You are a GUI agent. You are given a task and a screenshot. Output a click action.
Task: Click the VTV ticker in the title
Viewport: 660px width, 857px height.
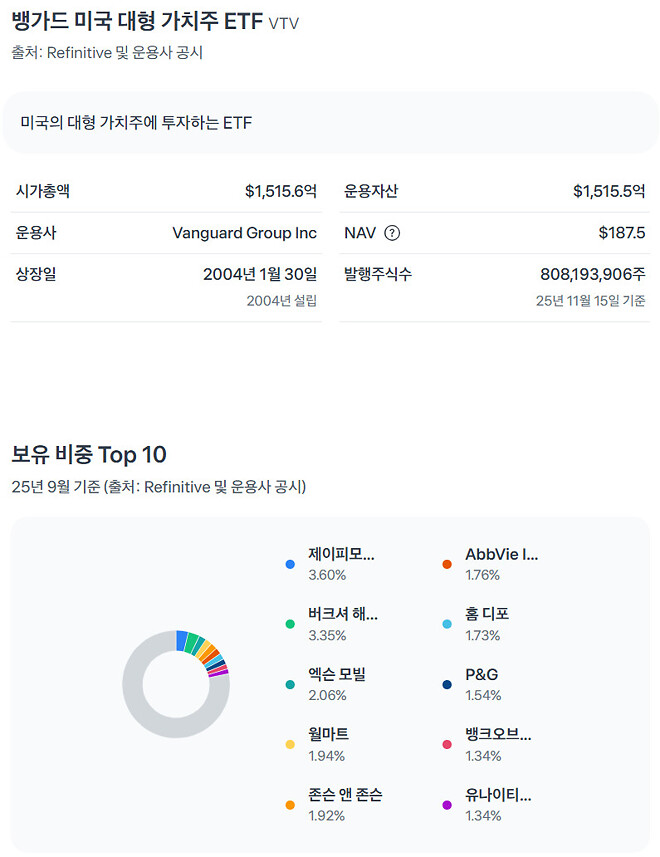pyautogui.click(x=284, y=23)
